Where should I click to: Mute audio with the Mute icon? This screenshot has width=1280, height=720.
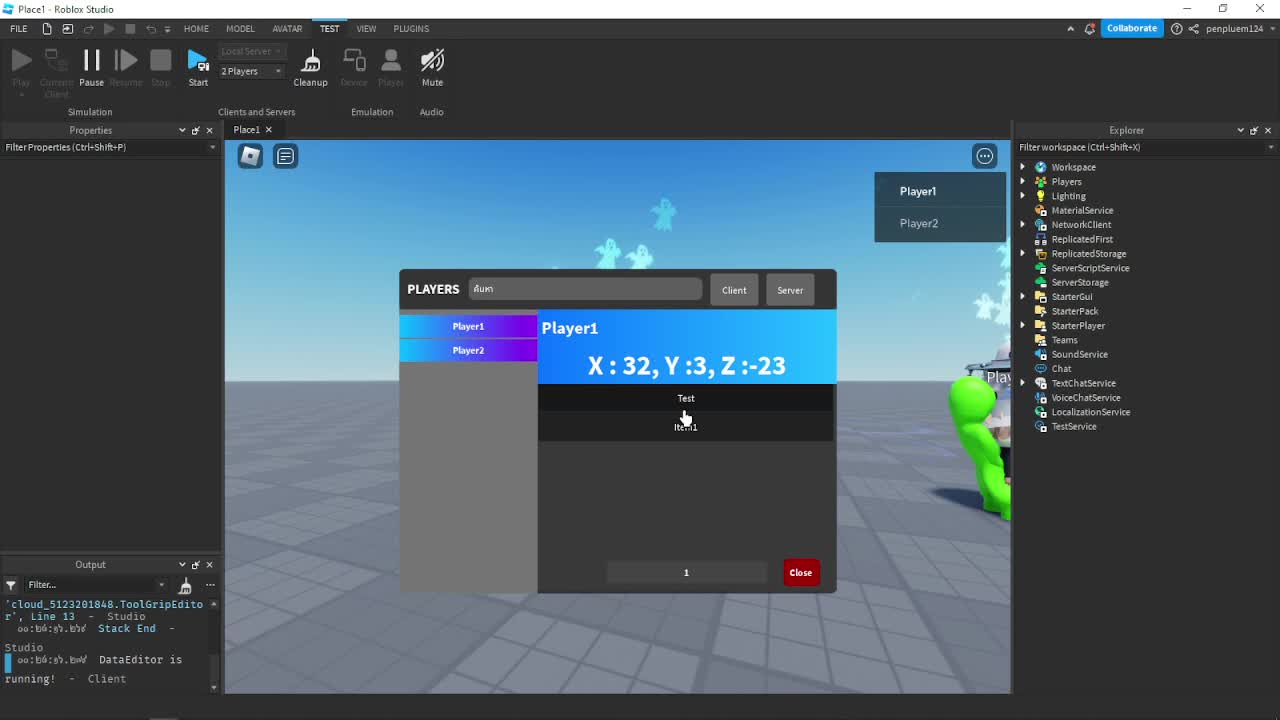(x=432, y=62)
